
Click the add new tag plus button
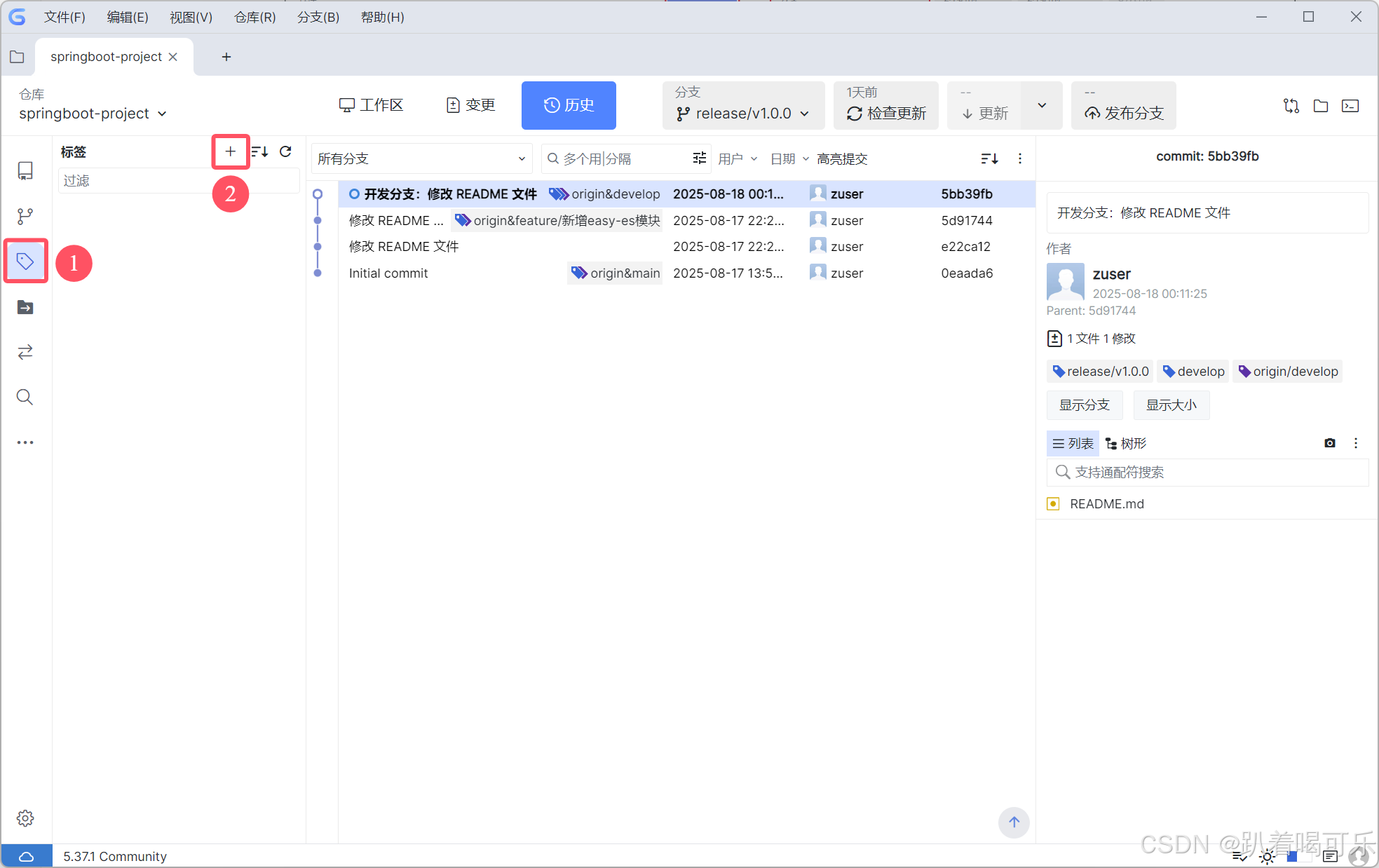(230, 151)
